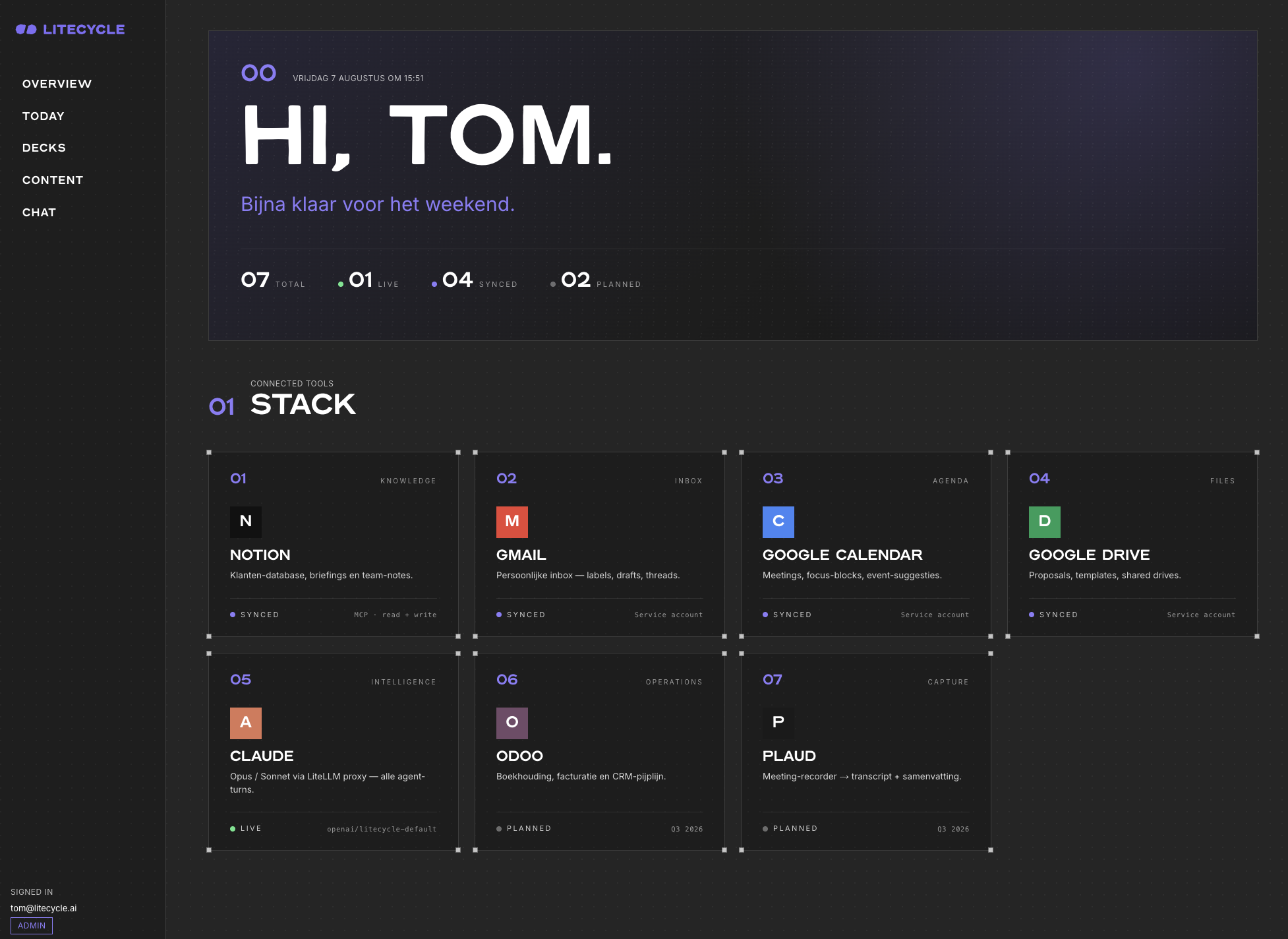This screenshot has height=939, width=1288.
Task: Click 'MCP · read + write' on Notion card
Action: click(395, 615)
